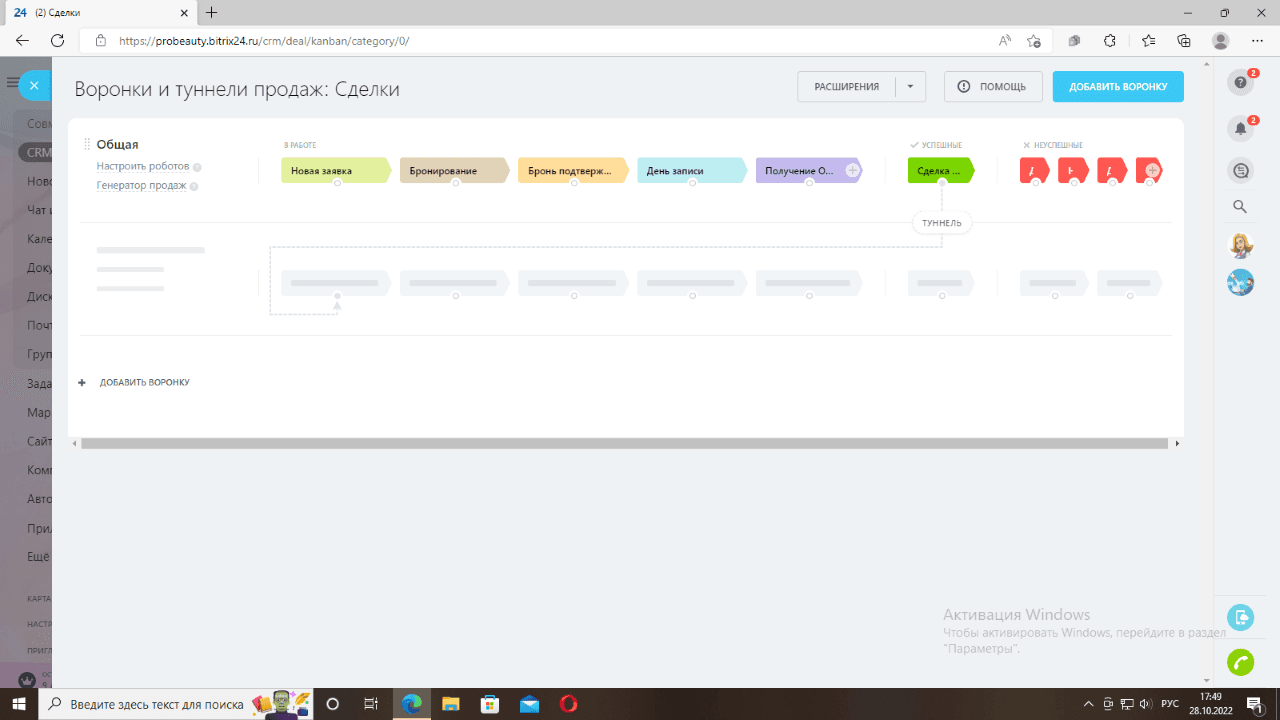Select the Бронь подтверж... stage
Image resolution: width=1280 pixels, height=720 pixels.
(573, 171)
